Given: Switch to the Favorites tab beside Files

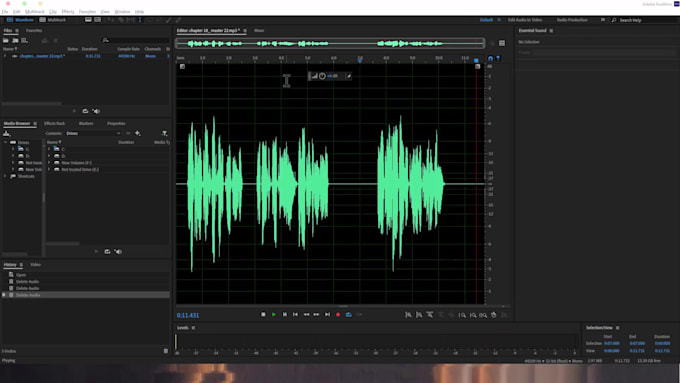Looking at the screenshot, I should [34, 31].
